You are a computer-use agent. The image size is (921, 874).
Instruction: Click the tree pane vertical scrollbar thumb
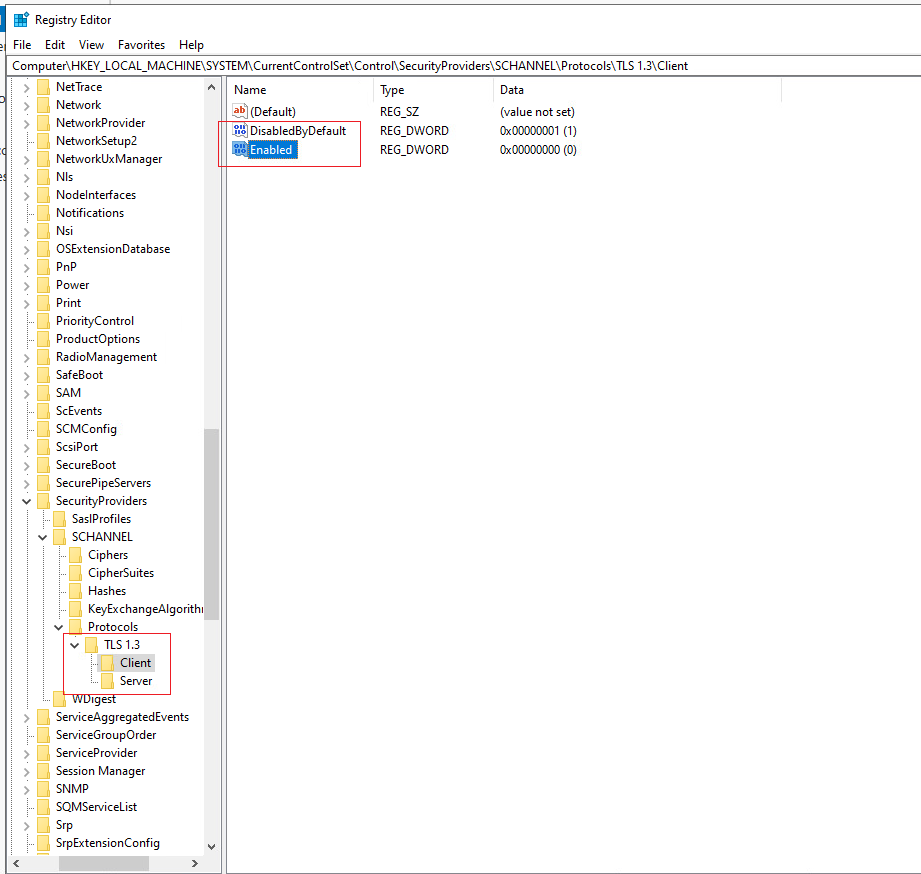coord(211,524)
